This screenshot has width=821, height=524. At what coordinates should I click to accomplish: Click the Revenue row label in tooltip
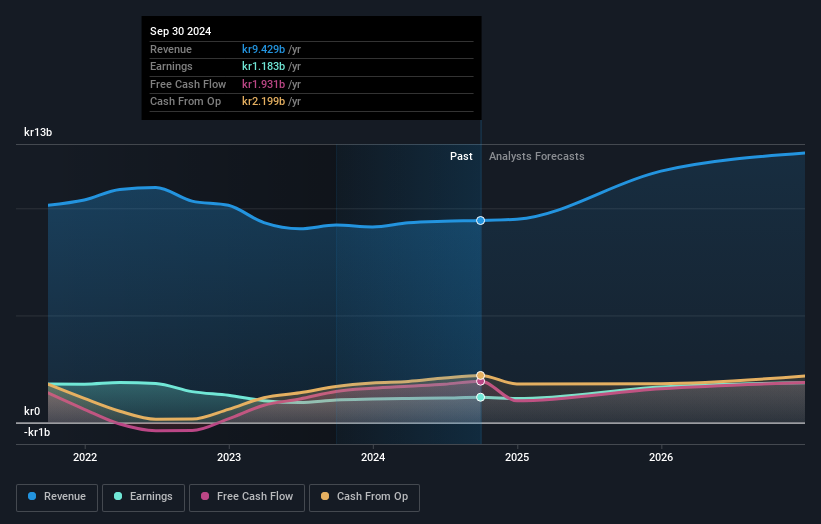171,49
